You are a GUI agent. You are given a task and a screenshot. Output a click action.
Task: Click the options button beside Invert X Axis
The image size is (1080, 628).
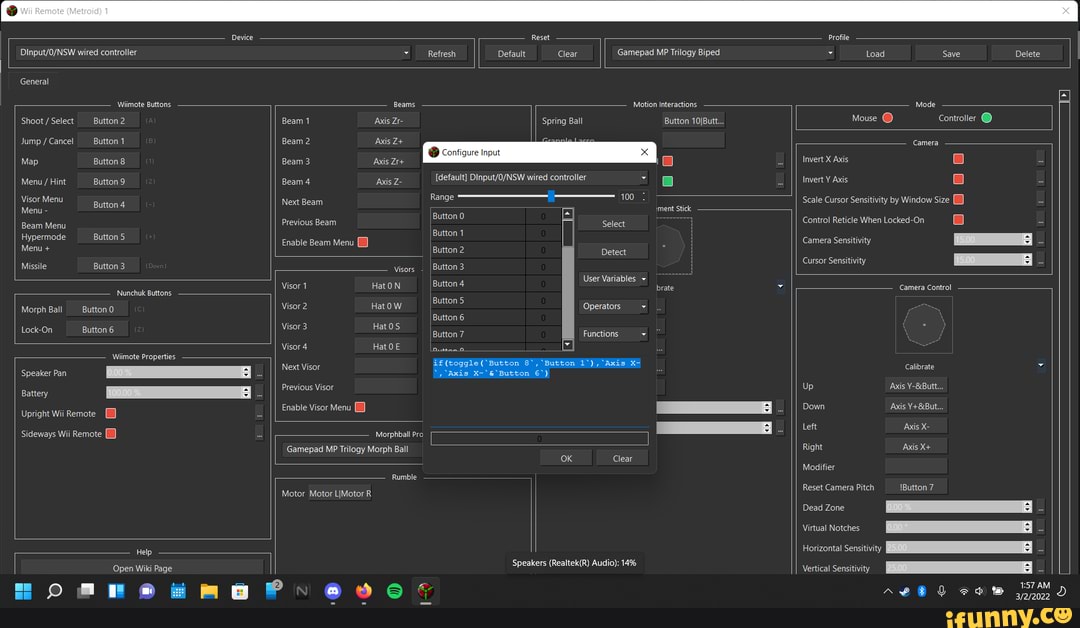[1040, 159]
